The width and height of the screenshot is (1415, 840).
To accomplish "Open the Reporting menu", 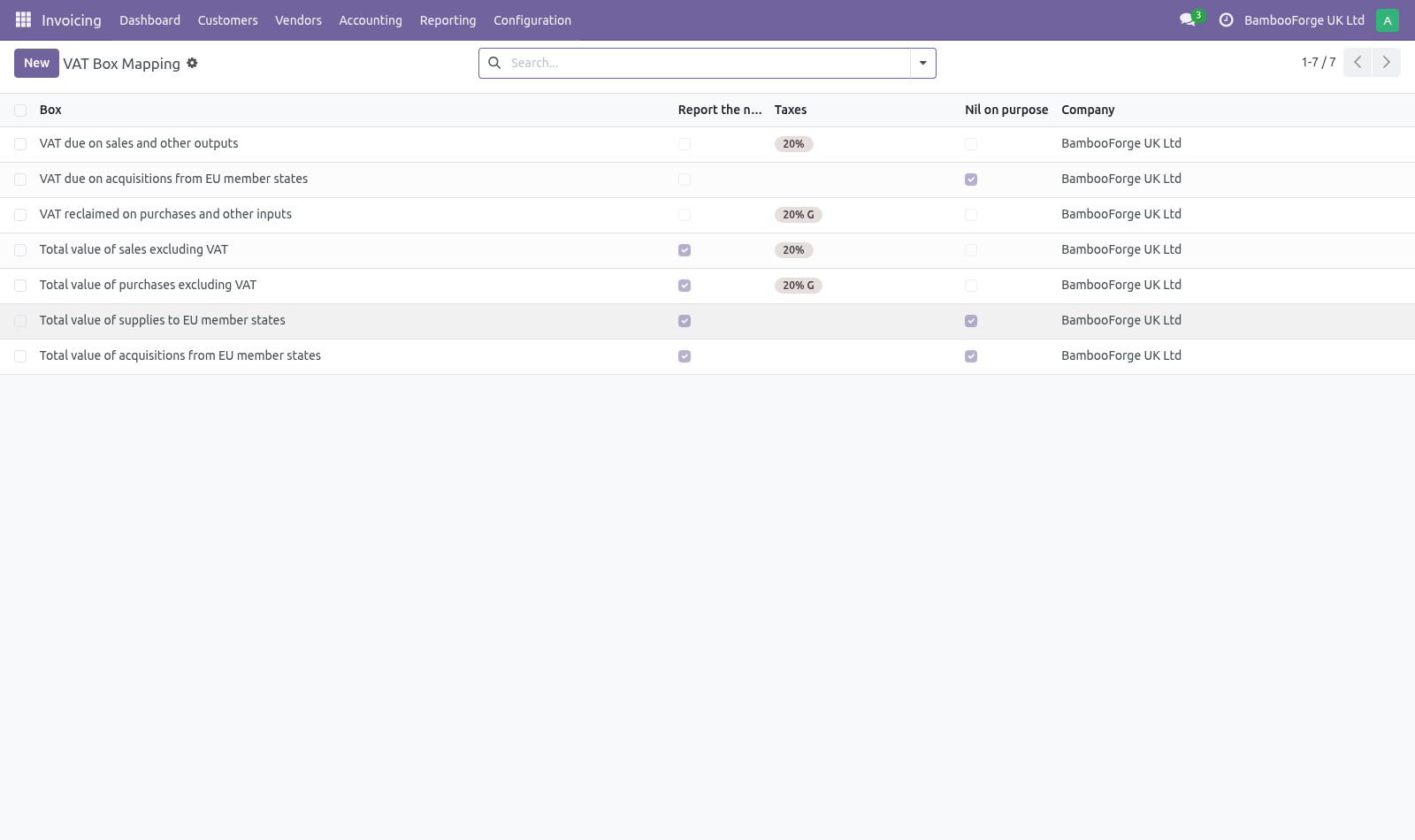I will [447, 20].
